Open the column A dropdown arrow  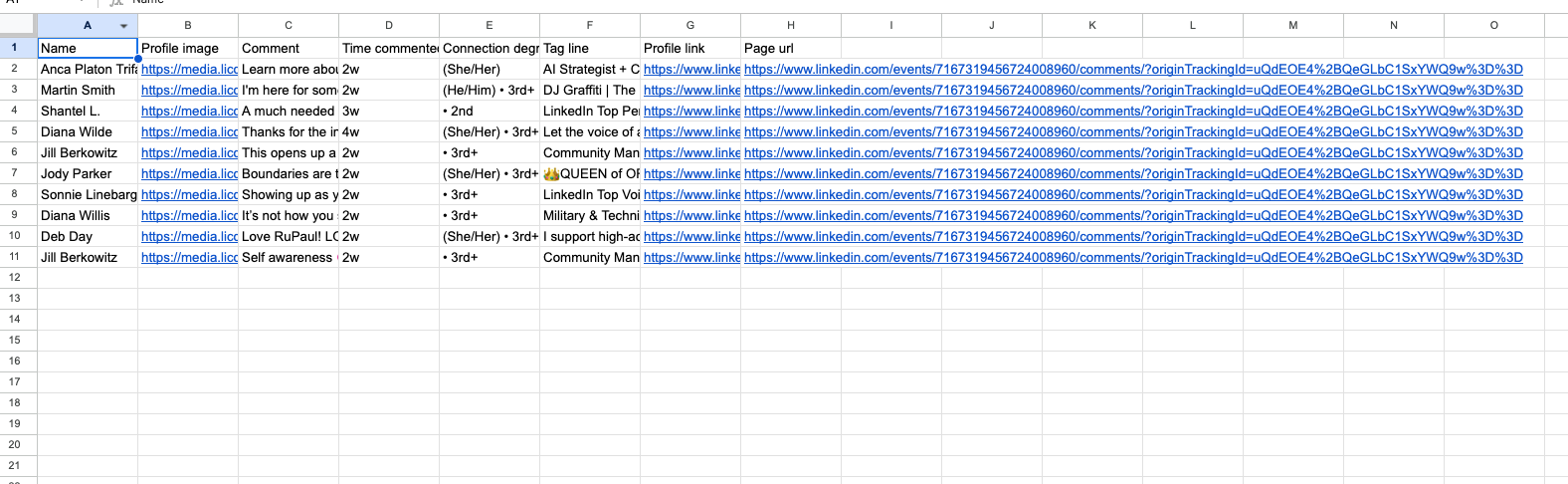pyautogui.click(x=123, y=25)
